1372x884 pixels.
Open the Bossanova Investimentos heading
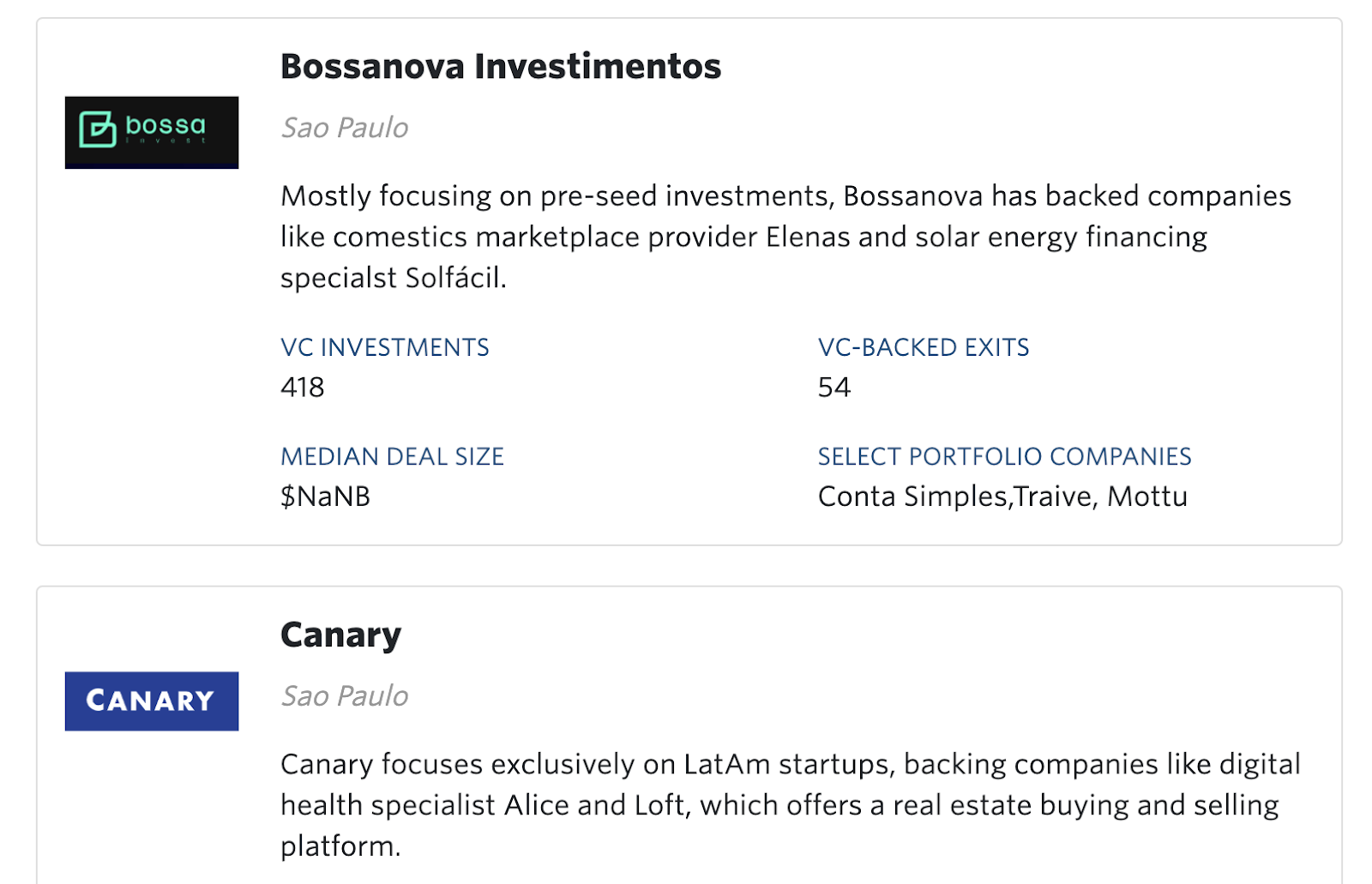pos(501,66)
